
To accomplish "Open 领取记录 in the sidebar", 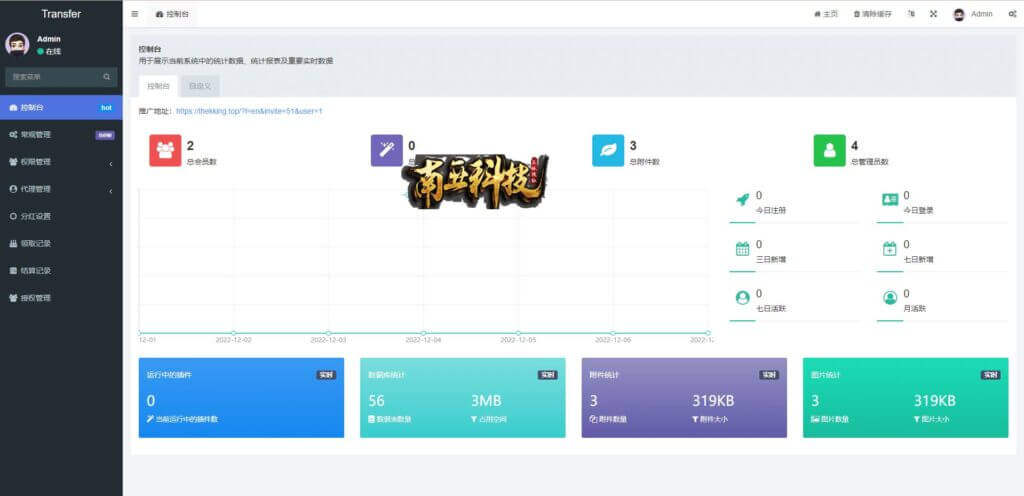I will [61, 243].
